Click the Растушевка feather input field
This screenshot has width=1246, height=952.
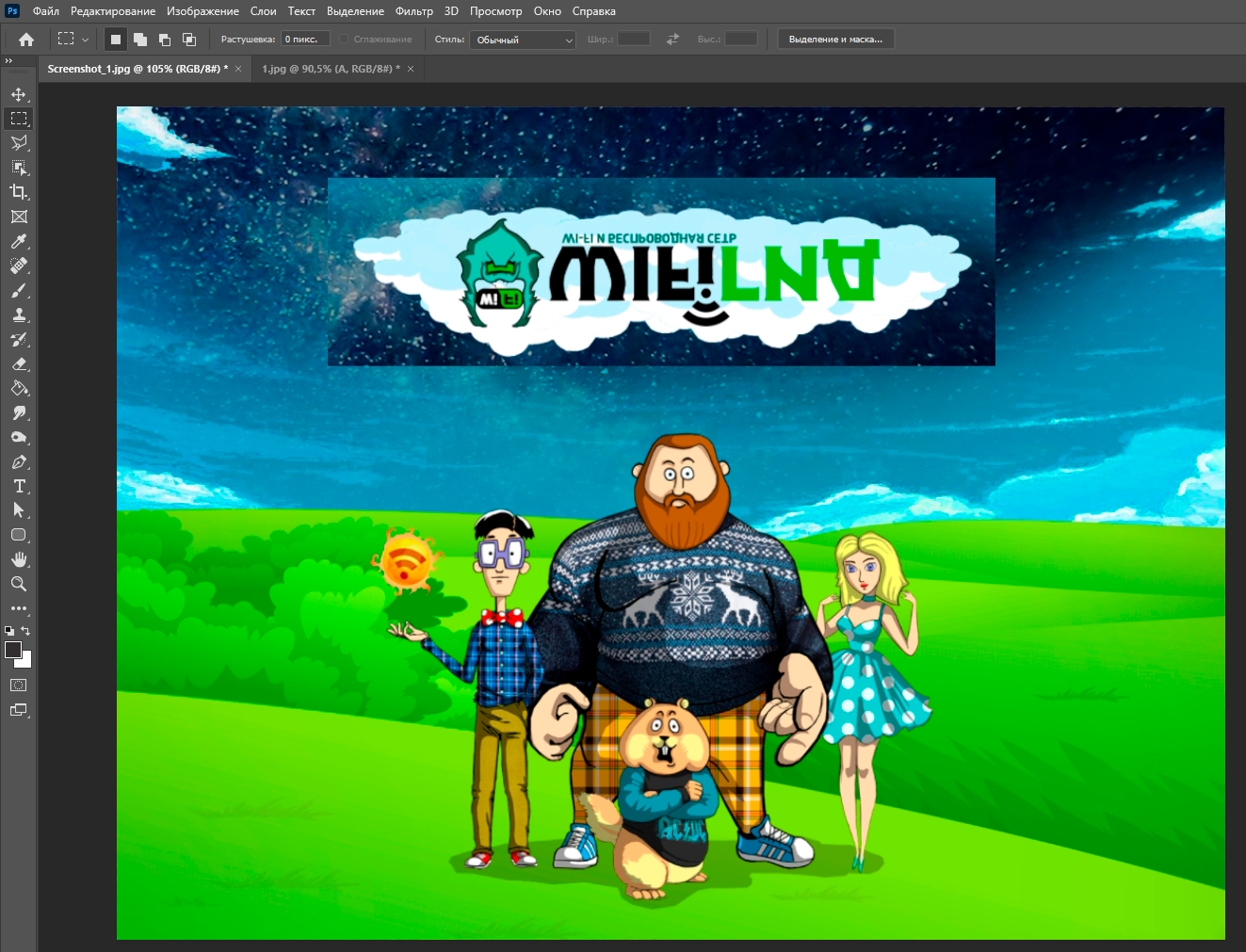pos(306,40)
